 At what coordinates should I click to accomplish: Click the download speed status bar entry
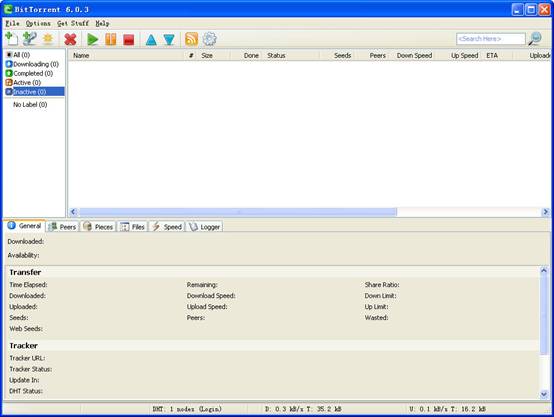(x=303, y=409)
